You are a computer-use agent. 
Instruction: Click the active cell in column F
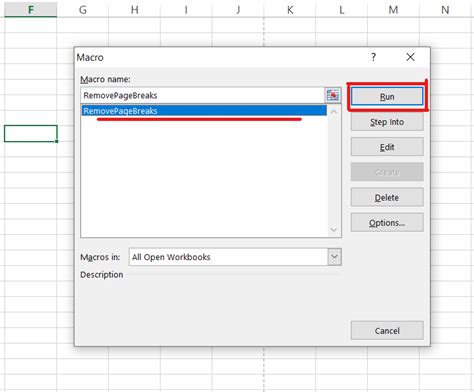click(31, 133)
